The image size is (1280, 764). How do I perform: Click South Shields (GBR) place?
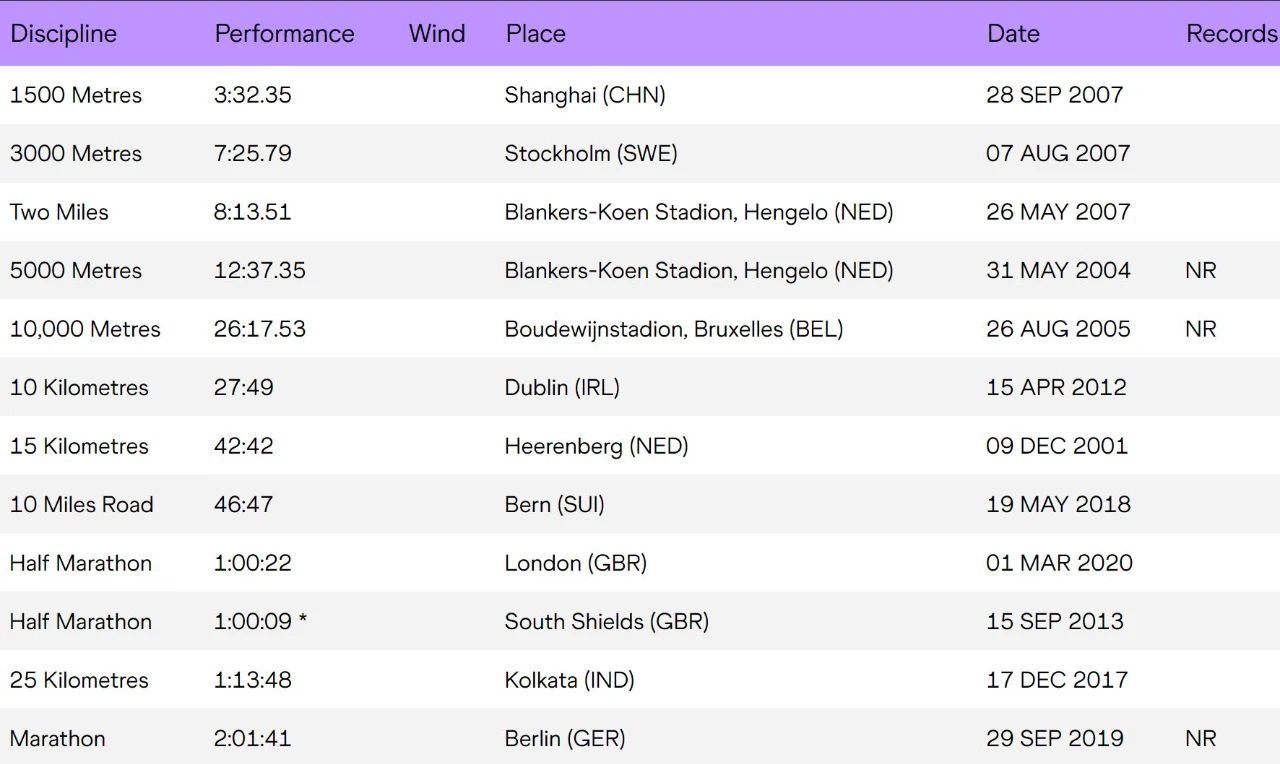coord(606,622)
